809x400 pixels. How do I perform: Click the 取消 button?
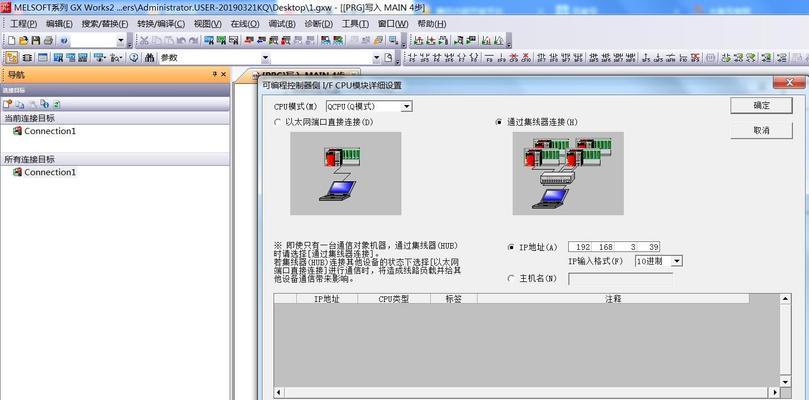point(762,131)
